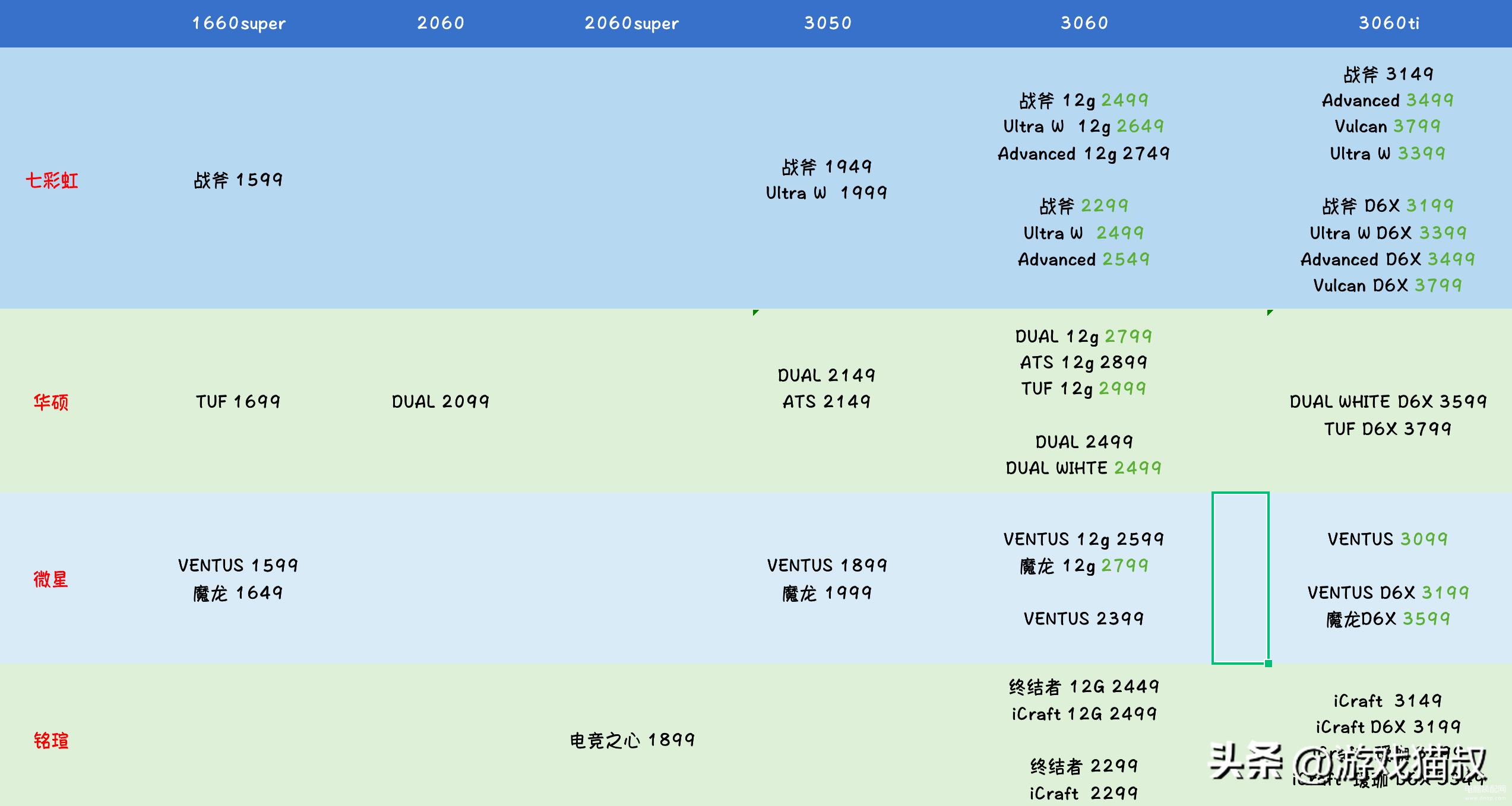The height and width of the screenshot is (806, 1512).
Task: Click the 战斧 12g 2499 entry
Action: [x=1084, y=100]
